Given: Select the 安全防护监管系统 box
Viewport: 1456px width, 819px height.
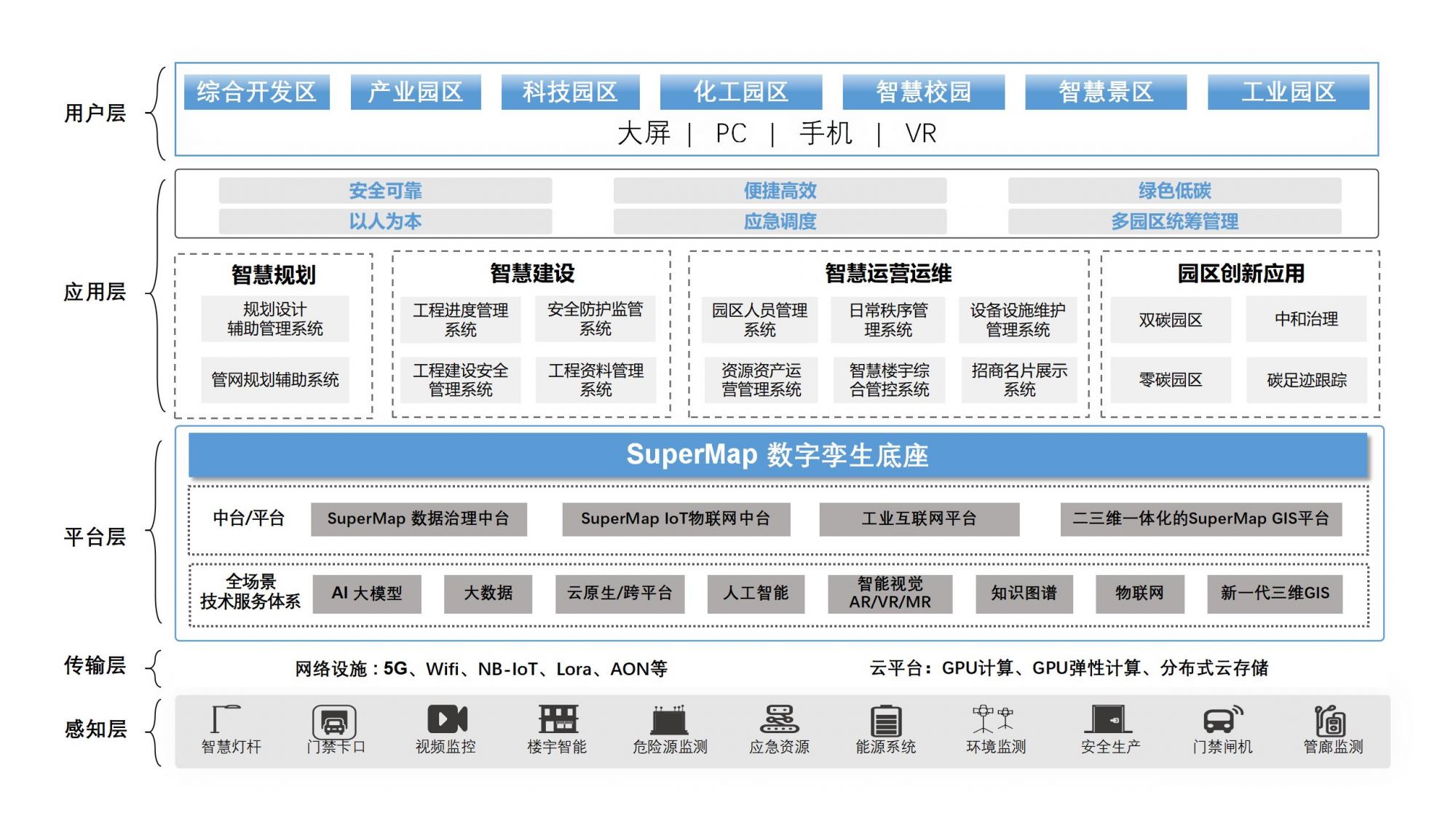Looking at the screenshot, I should 596,319.
